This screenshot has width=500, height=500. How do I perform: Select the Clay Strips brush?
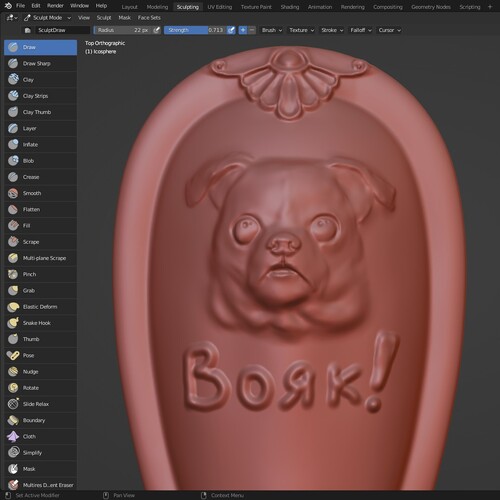pos(40,96)
